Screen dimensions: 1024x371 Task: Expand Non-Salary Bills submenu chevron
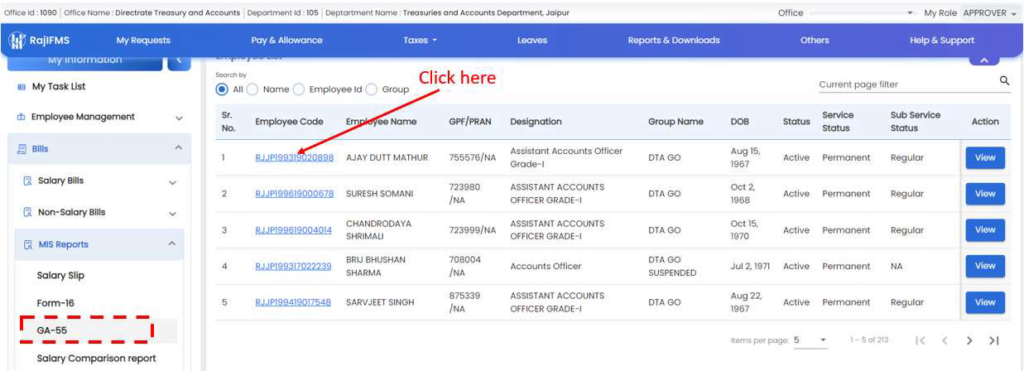click(x=172, y=214)
